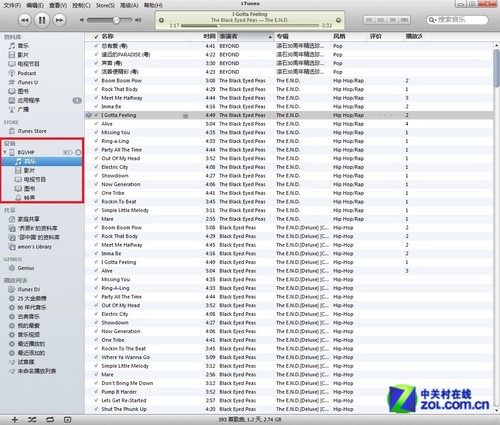Uncheck Rockin To Beat checkbox
The width and height of the screenshot is (500, 425).
pyautogui.click(x=96, y=201)
